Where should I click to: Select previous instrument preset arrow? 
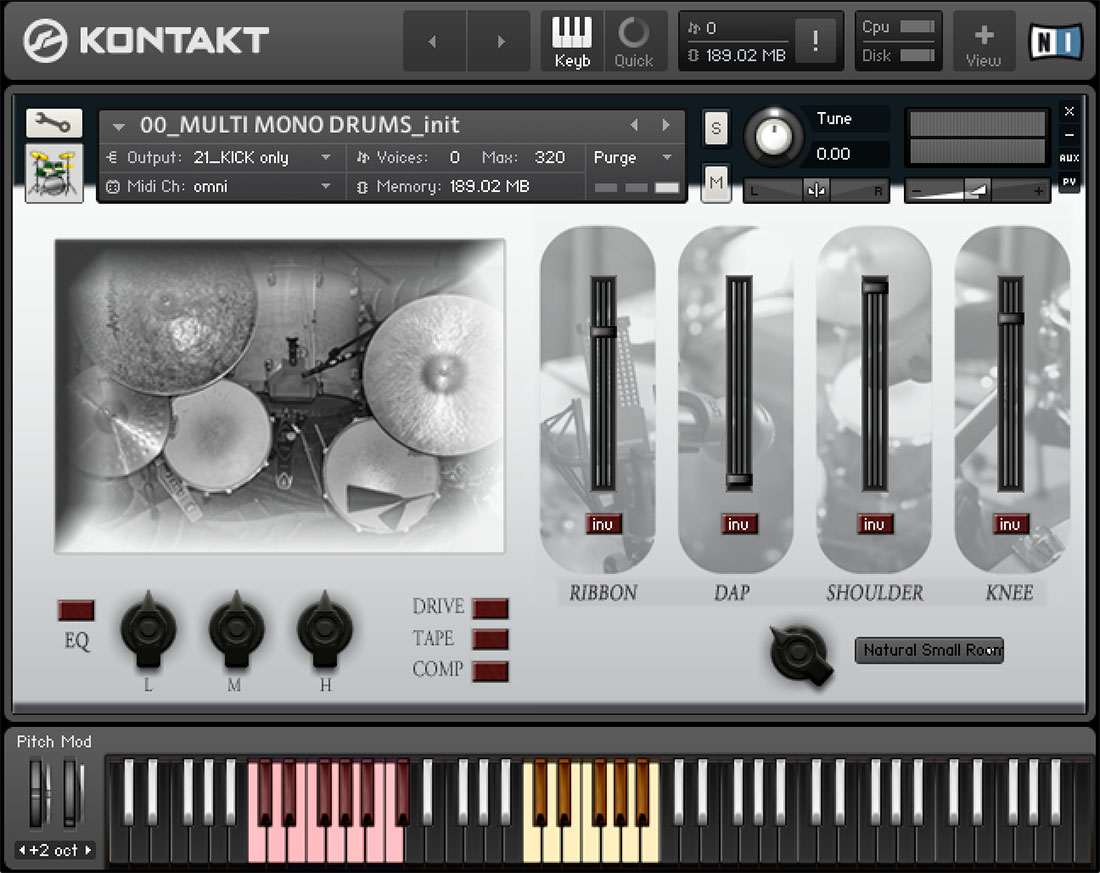[x=634, y=125]
